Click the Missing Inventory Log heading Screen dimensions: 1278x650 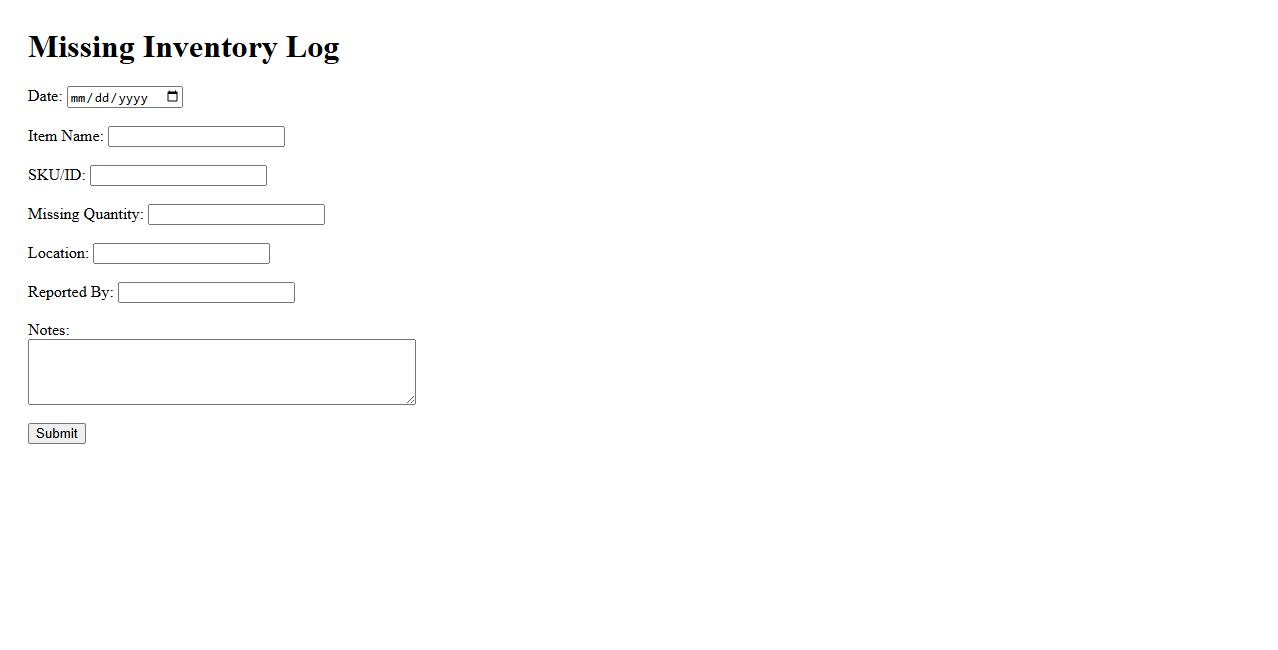184,47
